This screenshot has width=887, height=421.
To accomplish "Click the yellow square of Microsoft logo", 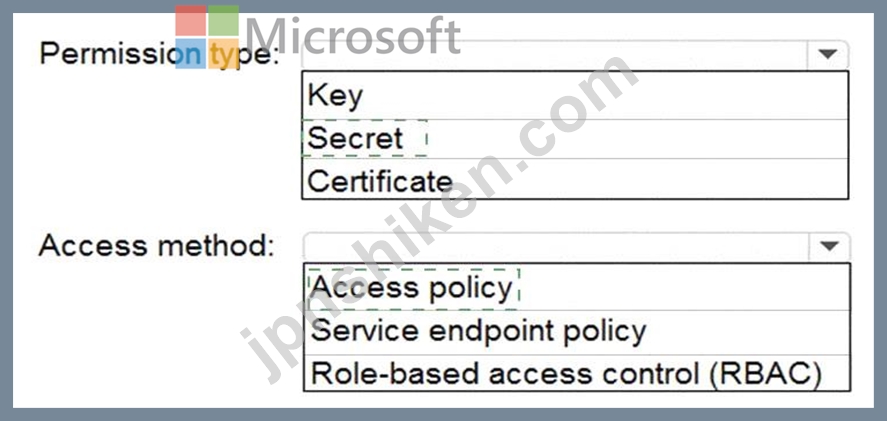I will coord(223,54).
